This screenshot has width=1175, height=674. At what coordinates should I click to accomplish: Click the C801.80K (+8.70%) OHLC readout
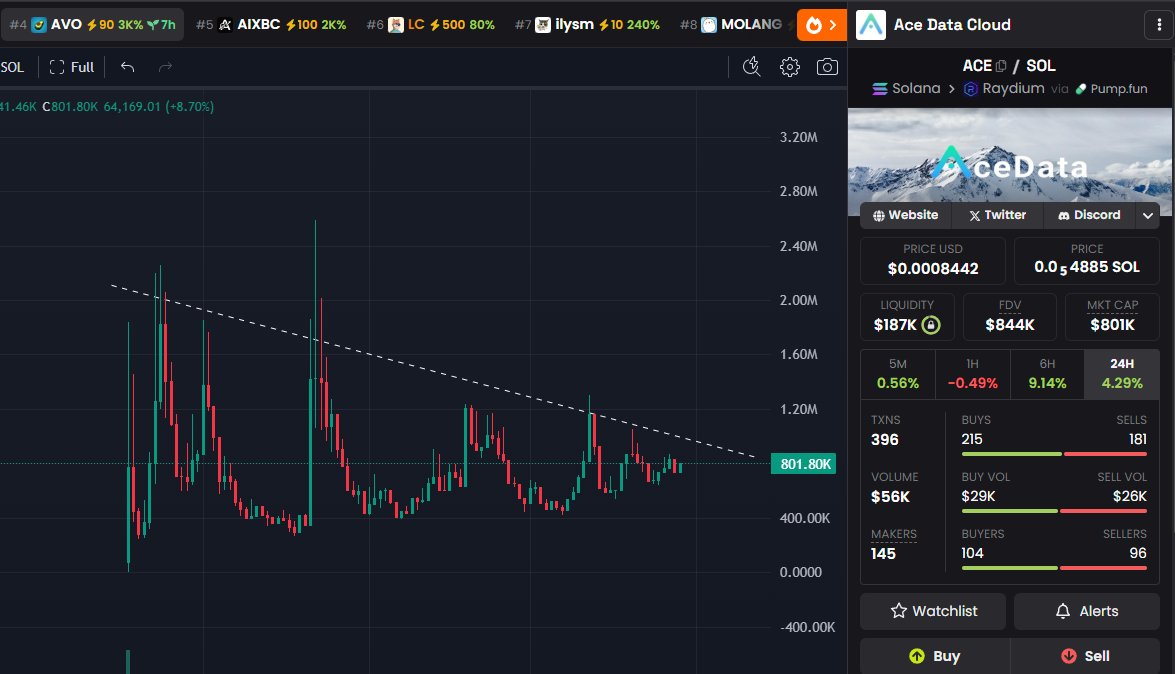127,106
